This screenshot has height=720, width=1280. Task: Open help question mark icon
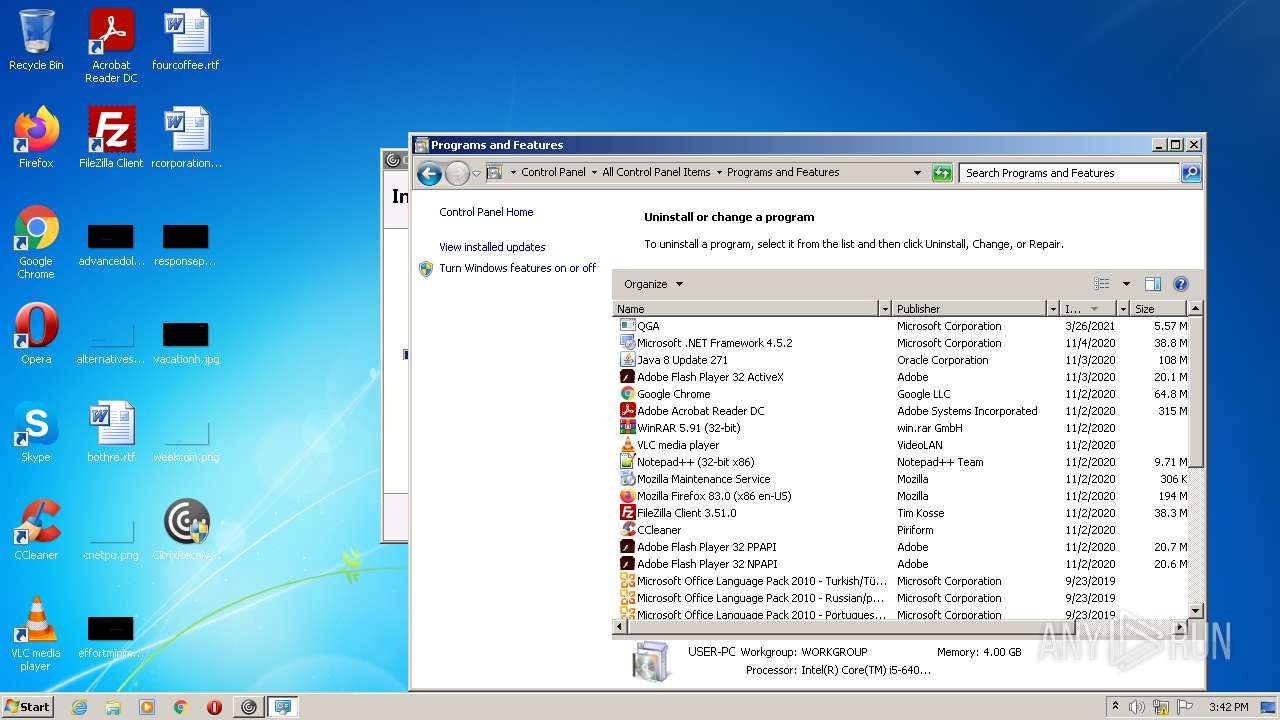pyautogui.click(x=1180, y=284)
